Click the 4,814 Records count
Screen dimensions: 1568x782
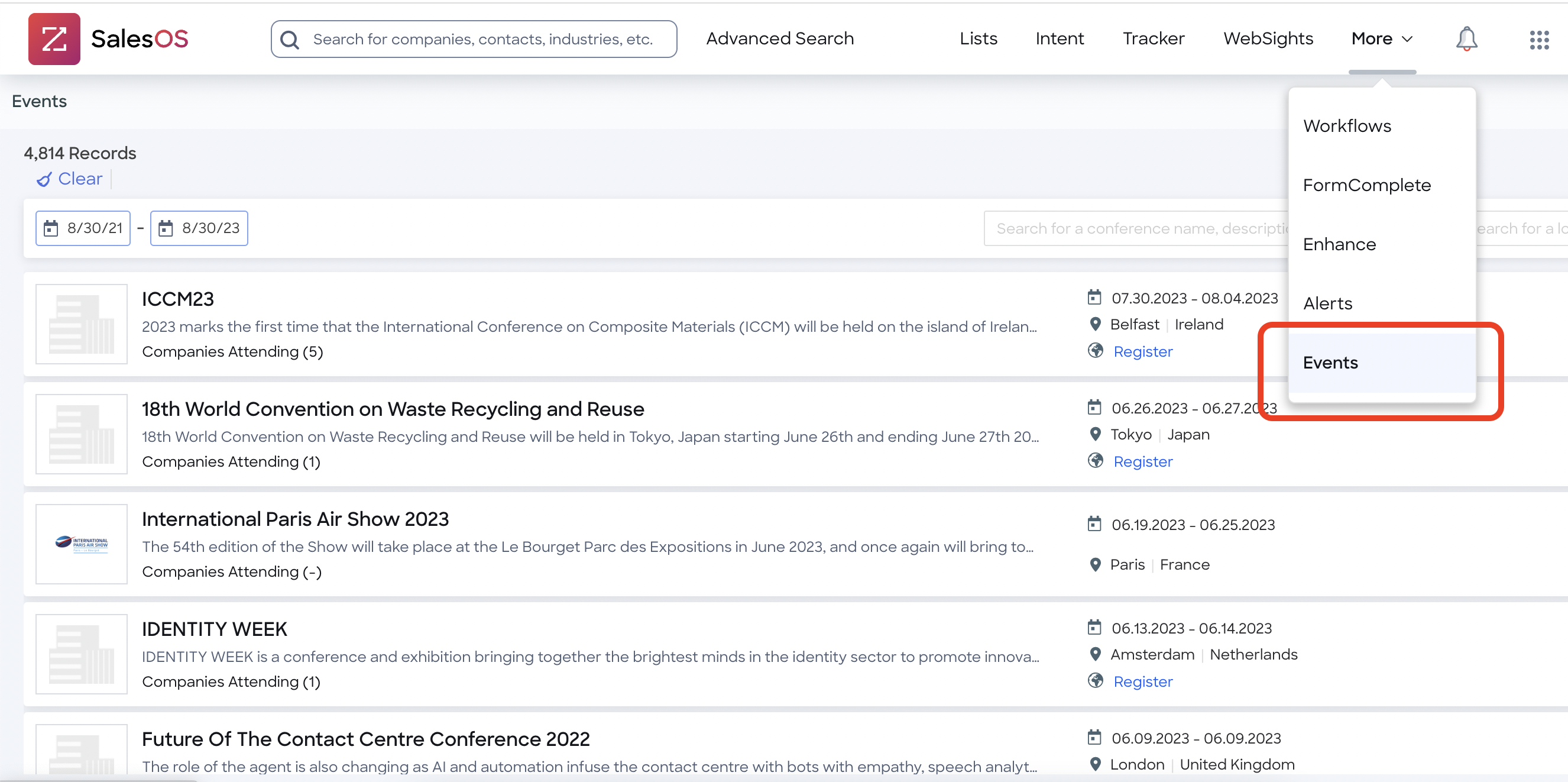80,153
